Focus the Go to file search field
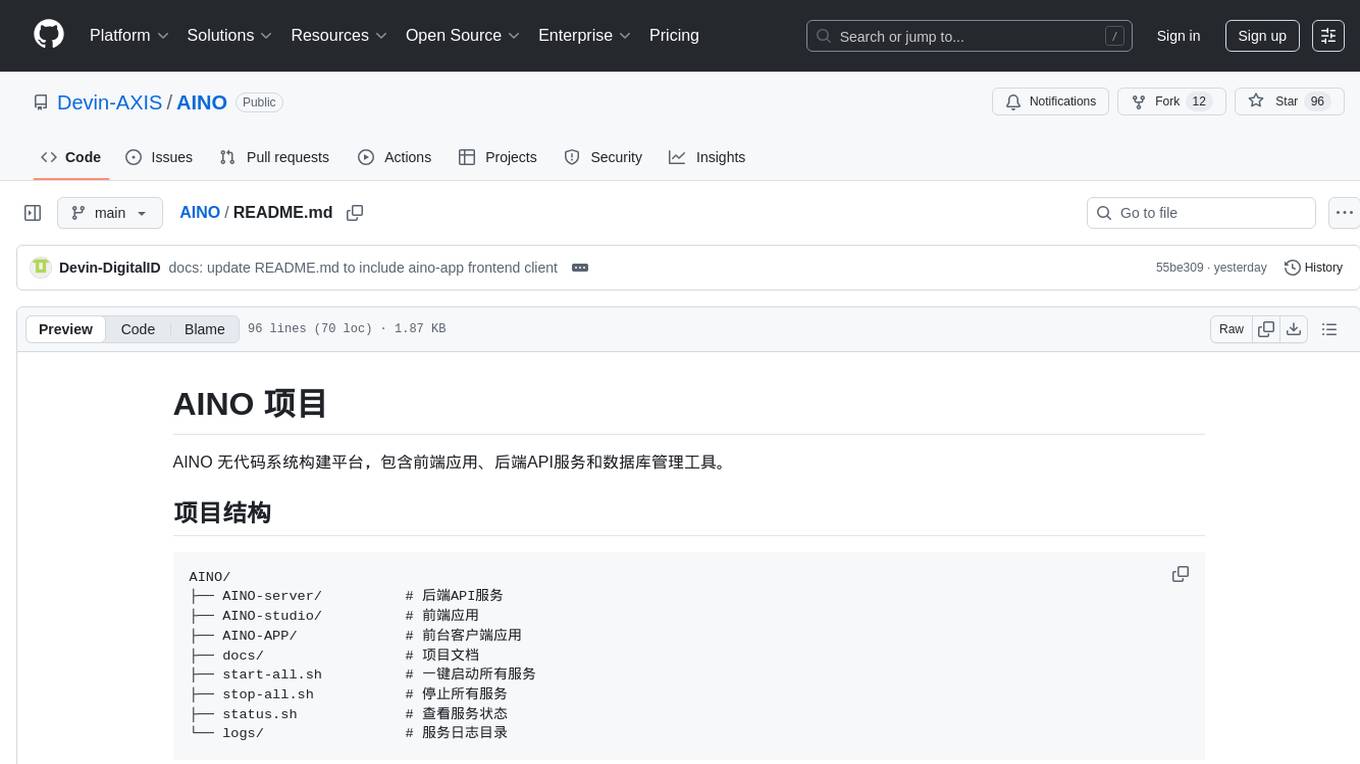The width and height of the screenshot is (1360, 764). (x=1201, y=213)
